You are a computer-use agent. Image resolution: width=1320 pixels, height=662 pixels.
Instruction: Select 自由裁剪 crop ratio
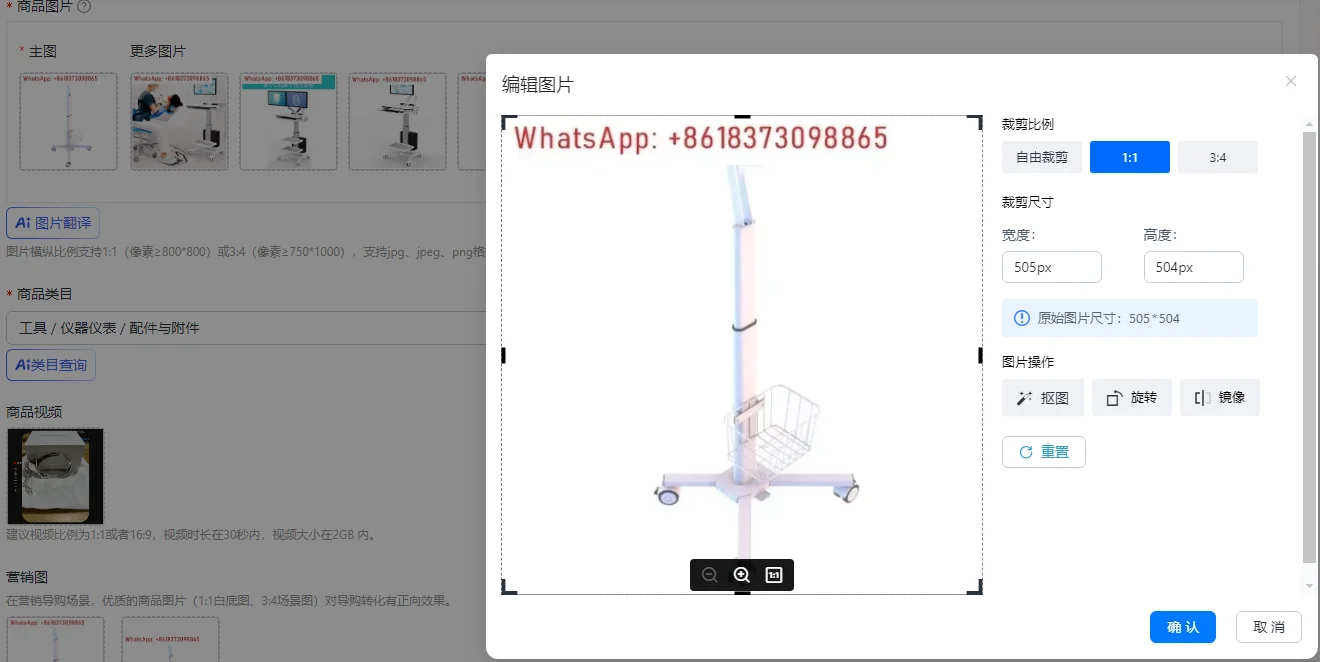click(x=1042, y=158)
